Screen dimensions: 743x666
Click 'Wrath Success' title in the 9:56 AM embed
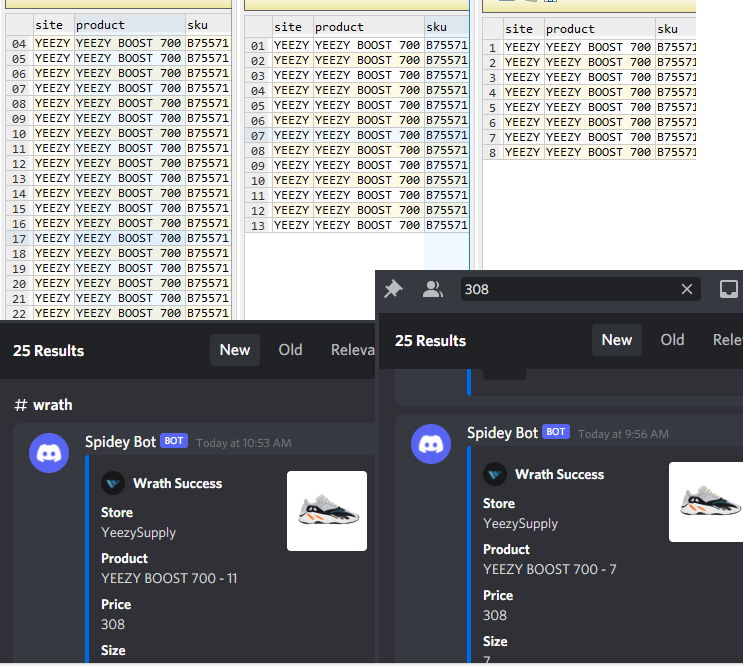pos(560,475)
